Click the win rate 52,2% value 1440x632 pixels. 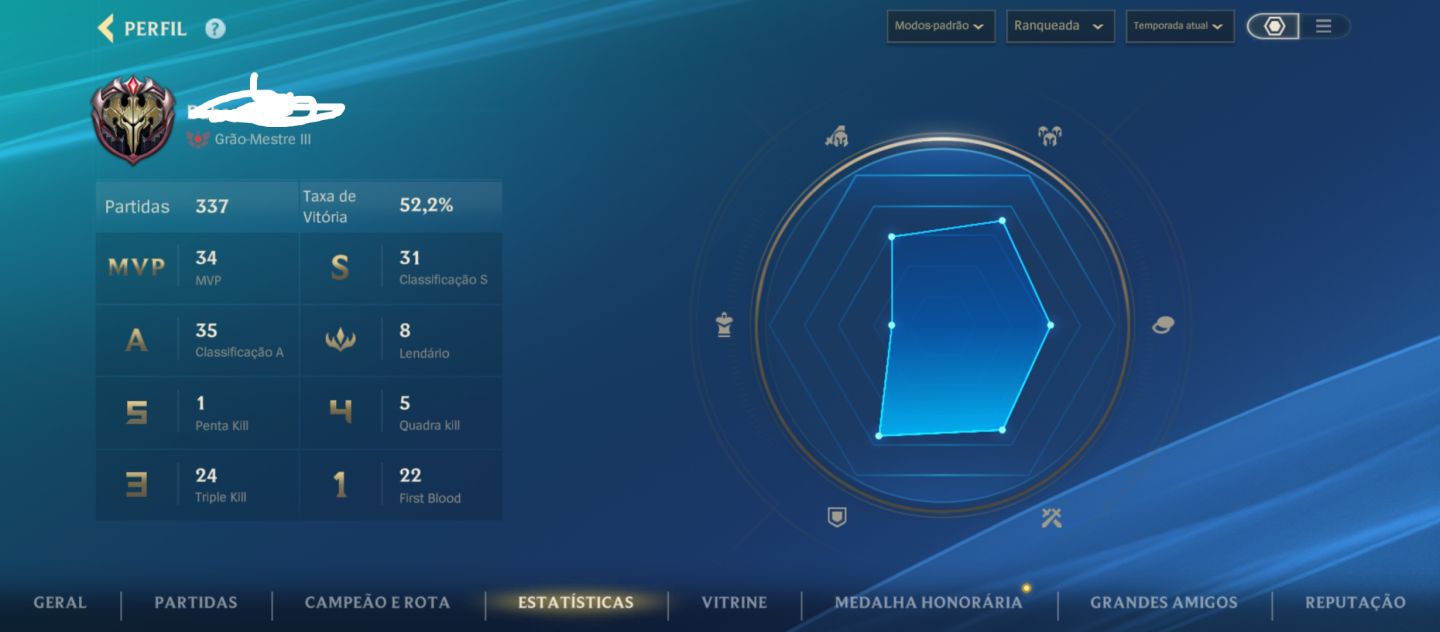coord(426,205)
